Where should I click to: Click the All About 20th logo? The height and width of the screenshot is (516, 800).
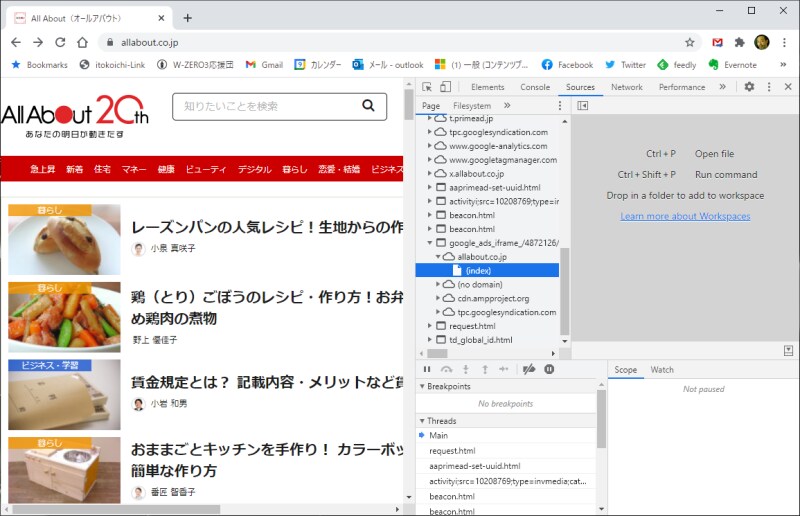click(x=74, y=115)
